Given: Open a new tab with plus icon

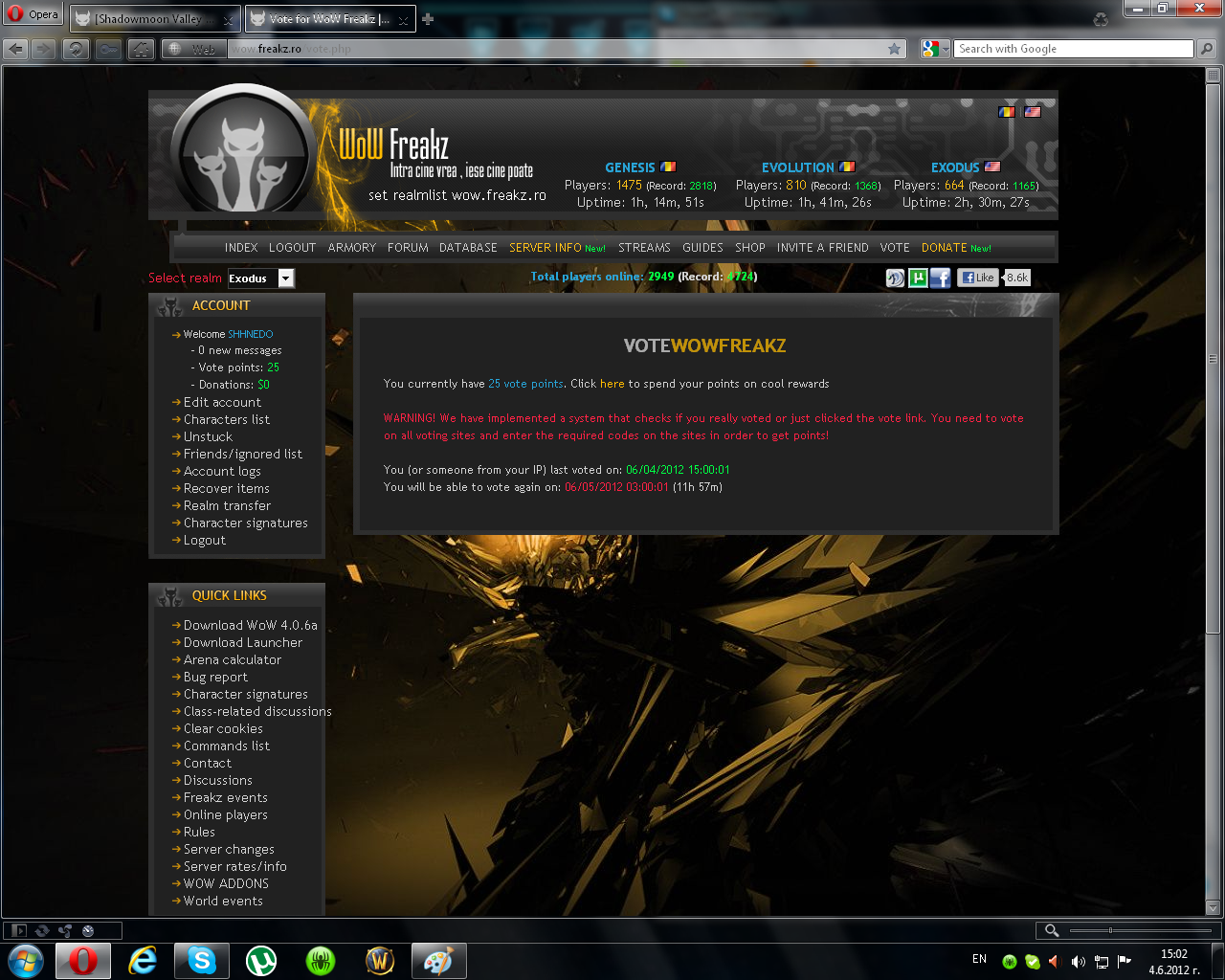Looking at the screenshot, I should (x=428, y=19).
